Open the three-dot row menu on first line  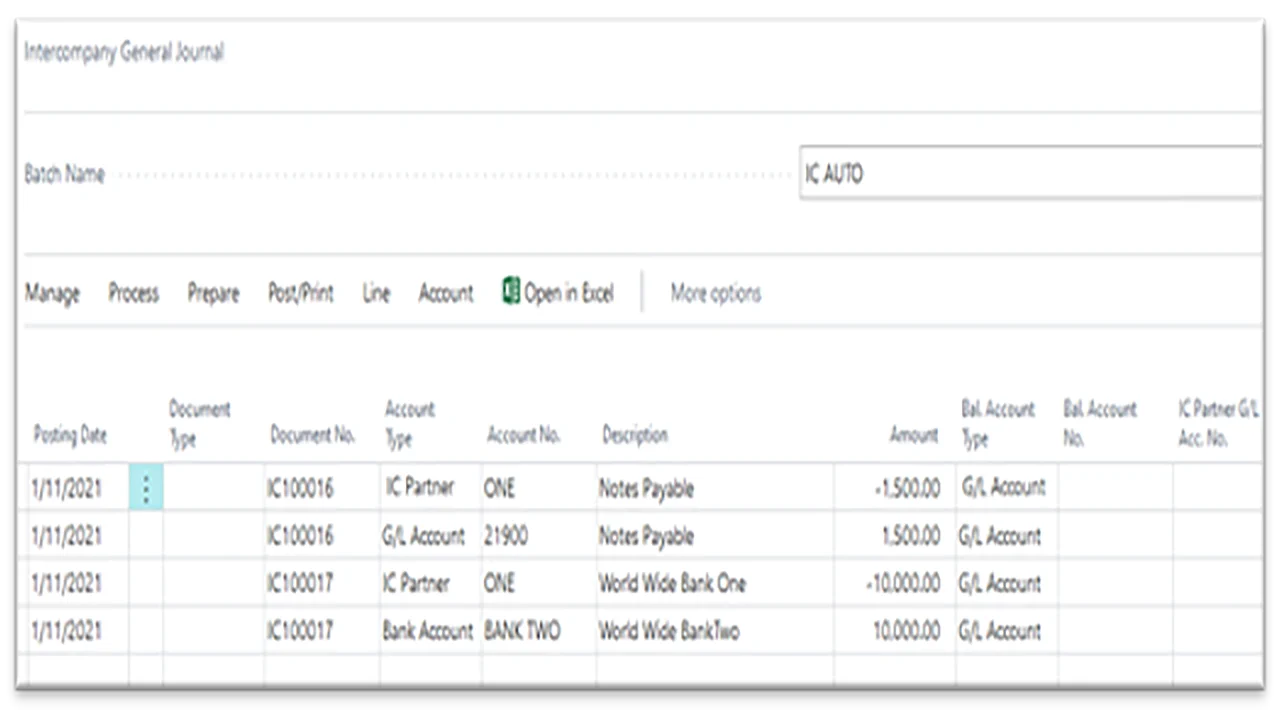(x=146, y=488)
